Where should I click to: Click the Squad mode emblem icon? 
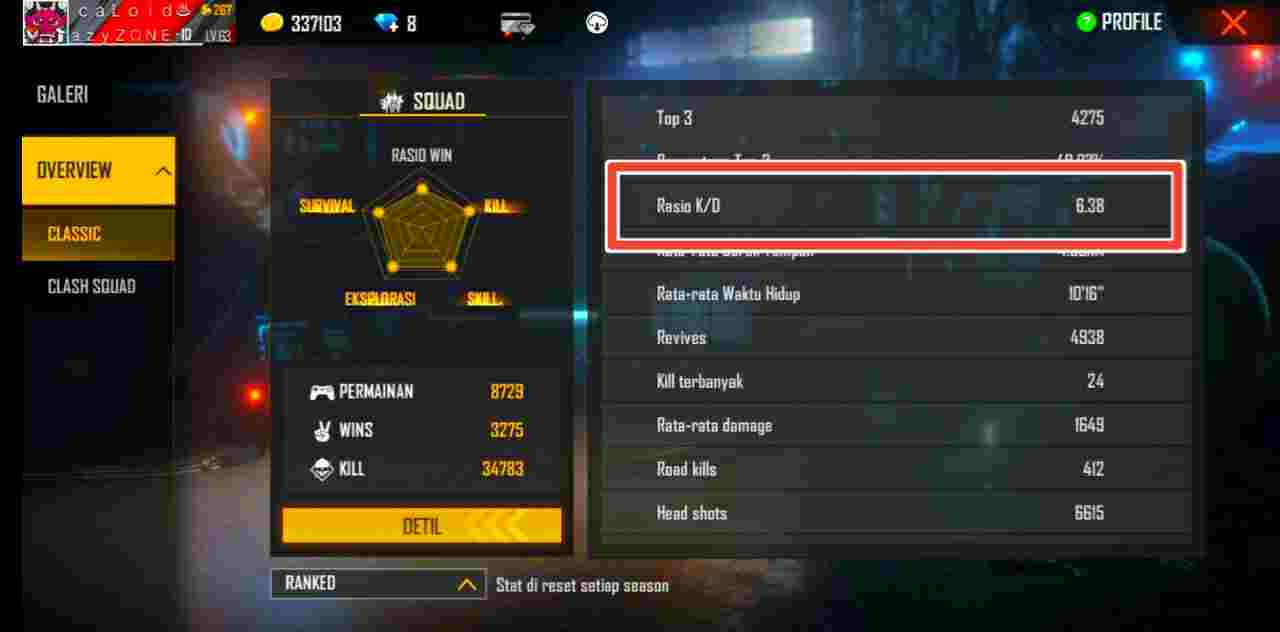point(392,101)
